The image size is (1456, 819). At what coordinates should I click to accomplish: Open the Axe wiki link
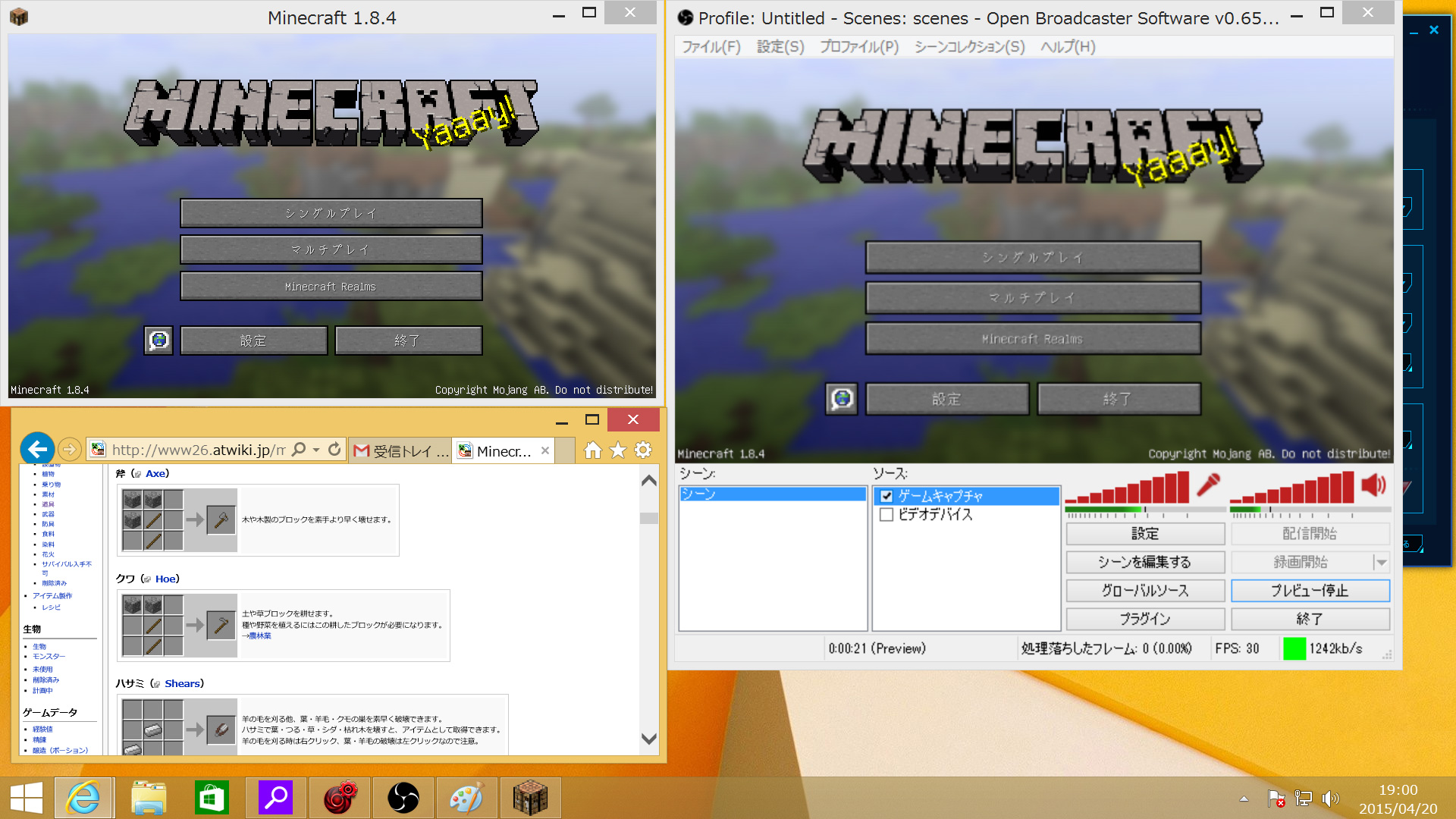(156, 473)
